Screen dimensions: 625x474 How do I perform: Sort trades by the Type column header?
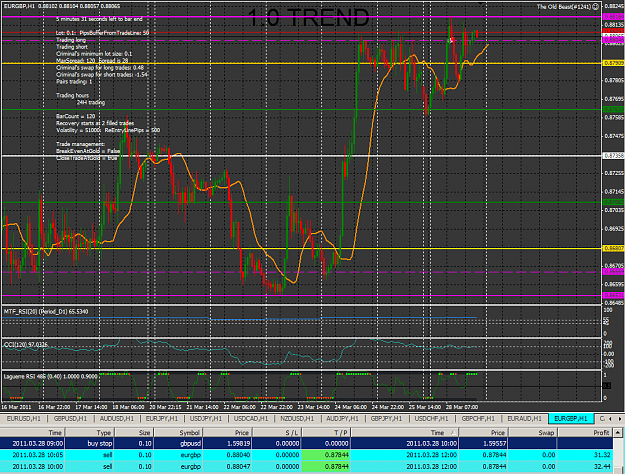tap(90, 433)
